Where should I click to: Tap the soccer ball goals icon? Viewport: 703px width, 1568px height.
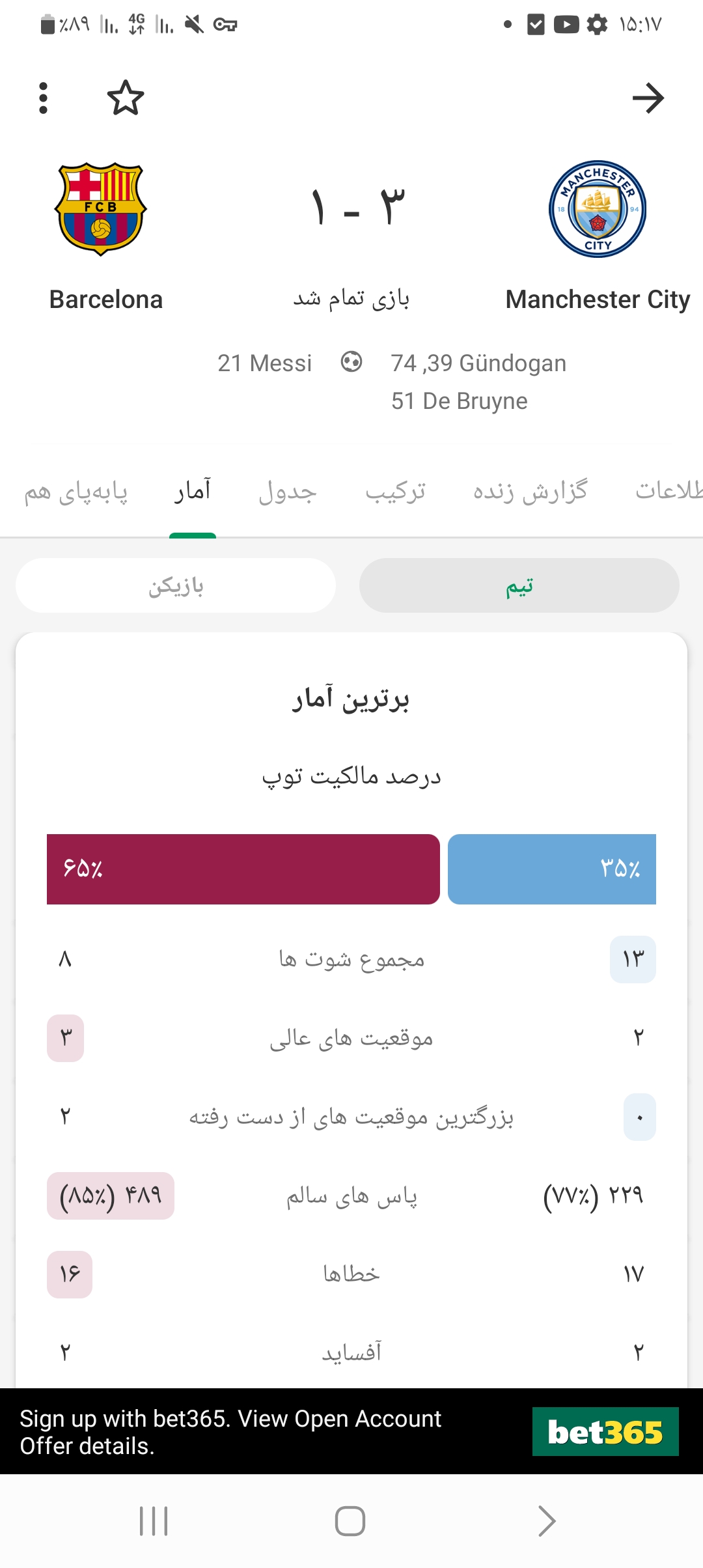click(x=351, y=362)
